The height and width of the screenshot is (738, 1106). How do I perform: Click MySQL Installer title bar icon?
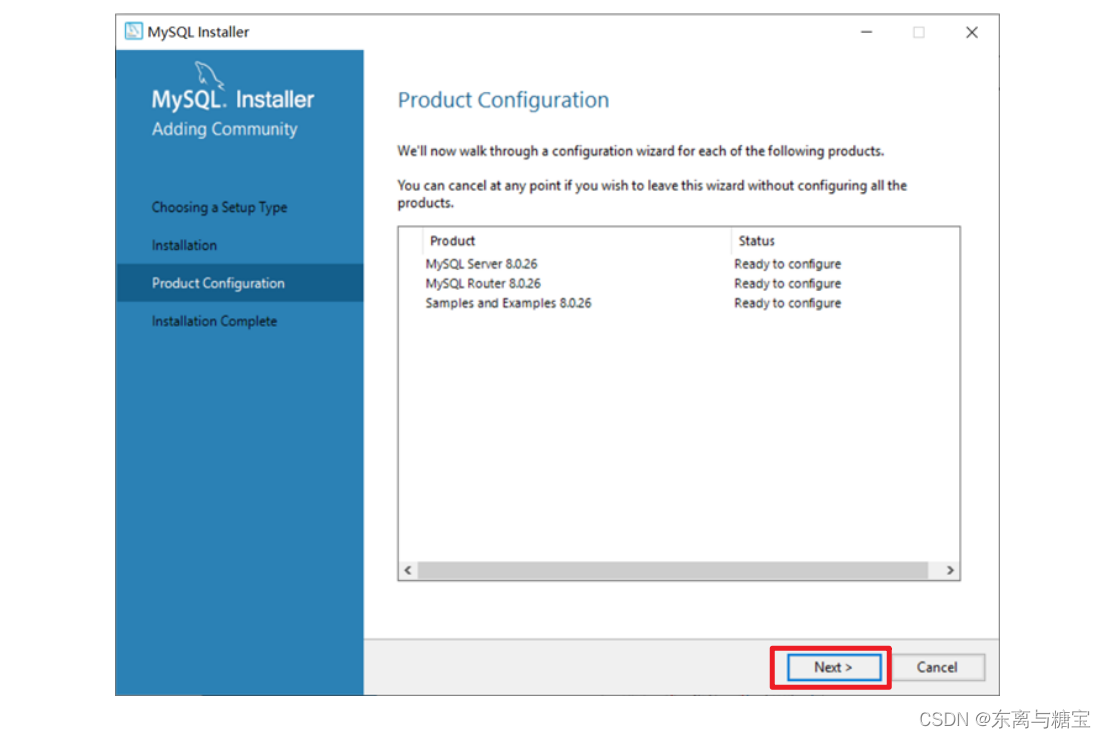(133, 32)
